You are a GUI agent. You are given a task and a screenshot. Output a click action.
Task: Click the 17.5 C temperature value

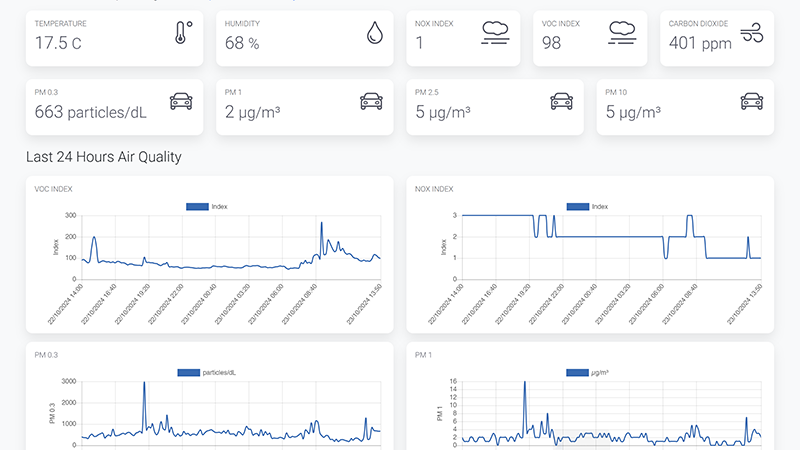[58, 43]
